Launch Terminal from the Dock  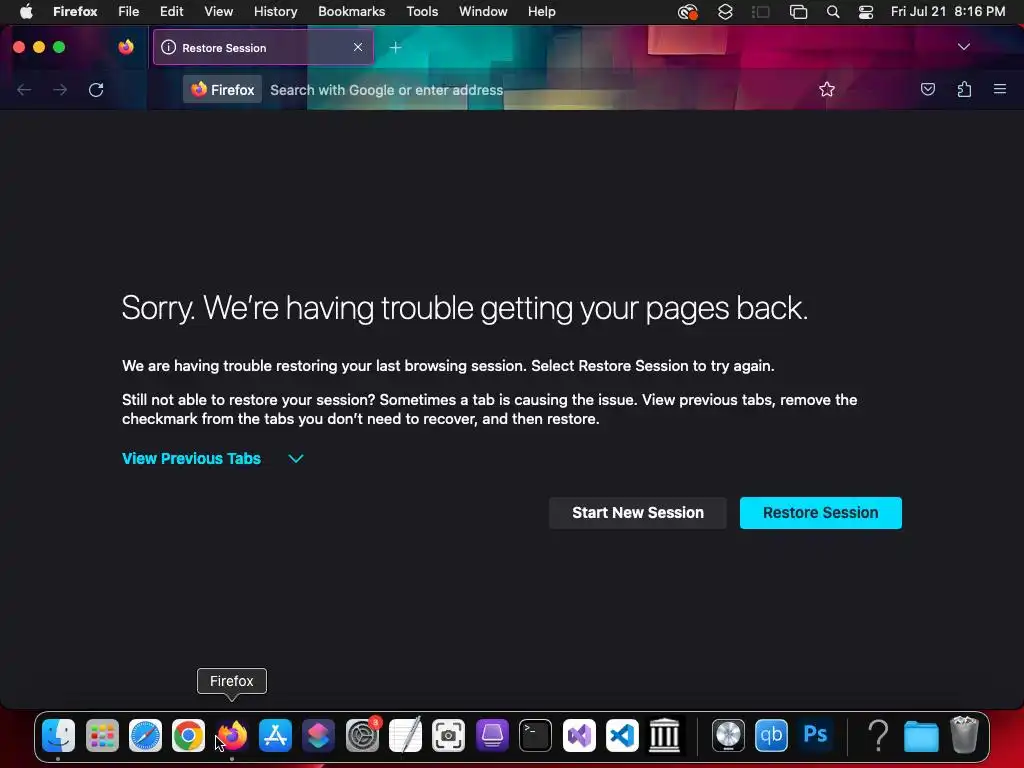536,735
